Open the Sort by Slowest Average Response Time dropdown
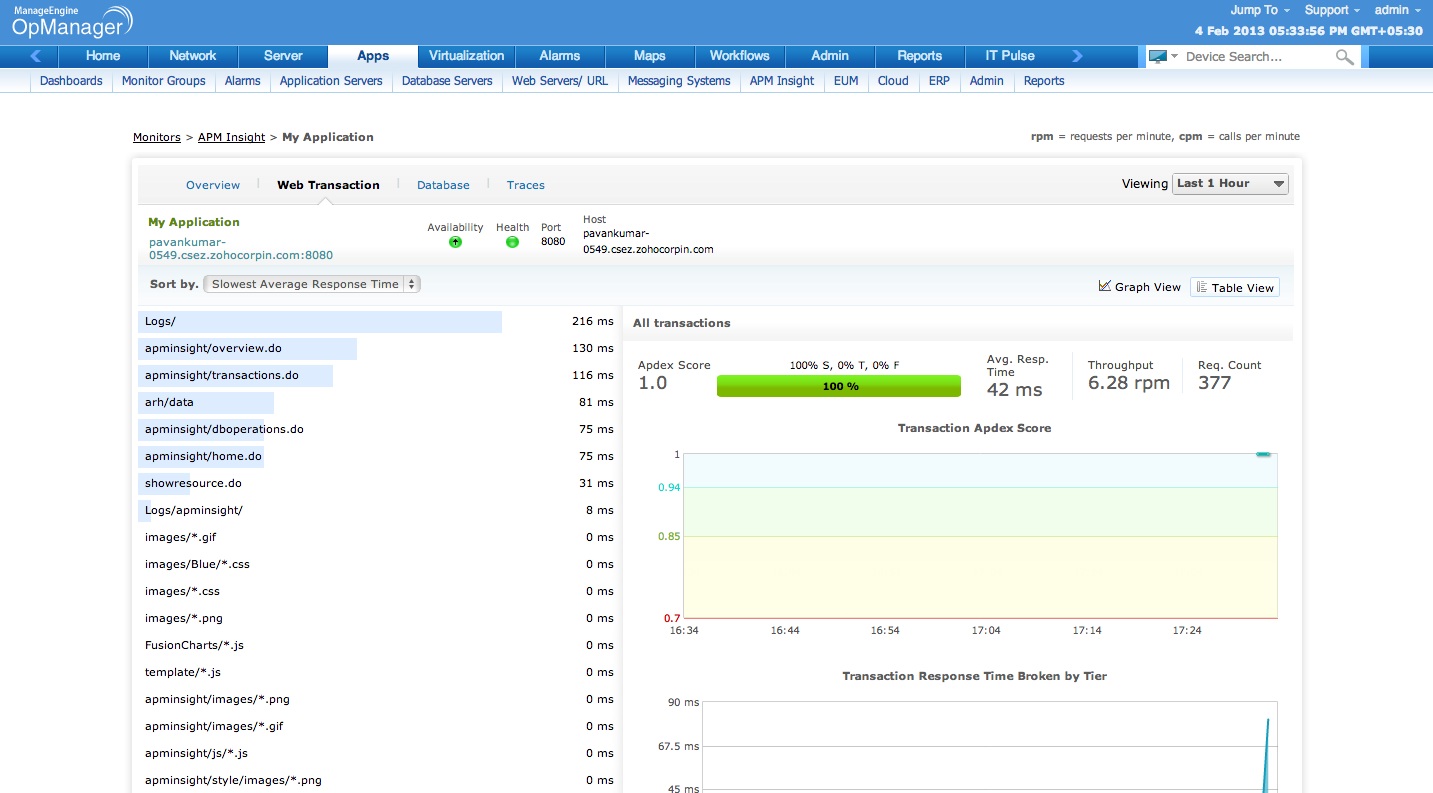This screenshot has height=793, width=1433. click(311, 284)
